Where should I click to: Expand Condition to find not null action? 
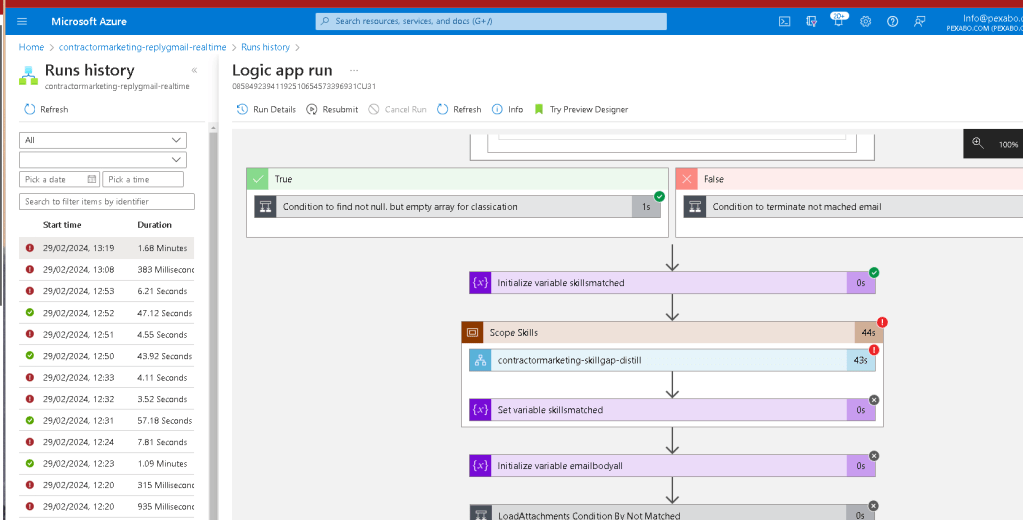click(x=457, y=207)
